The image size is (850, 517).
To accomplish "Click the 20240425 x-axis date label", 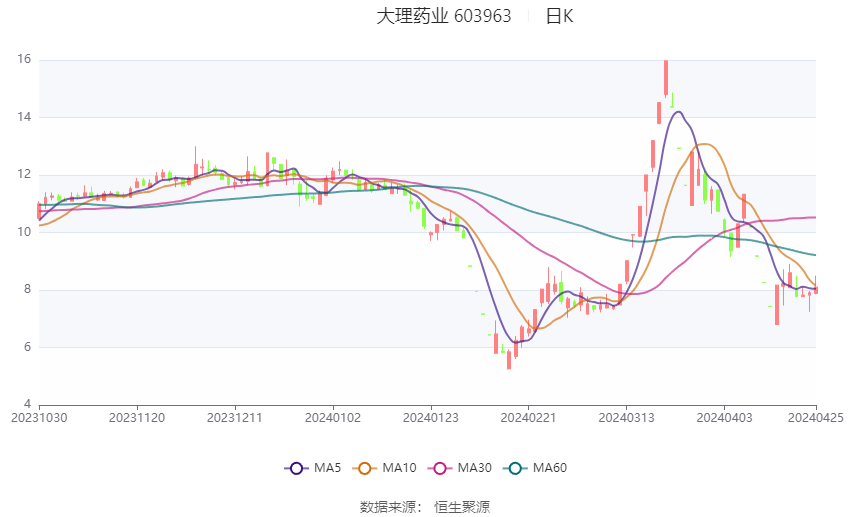I will (x=815, y=418).
